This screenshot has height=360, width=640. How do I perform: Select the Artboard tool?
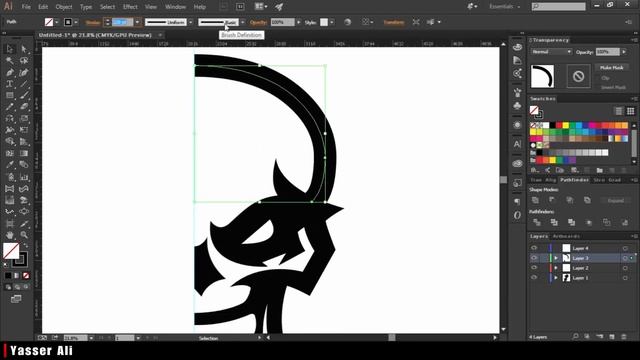click(x=9, y=223)
